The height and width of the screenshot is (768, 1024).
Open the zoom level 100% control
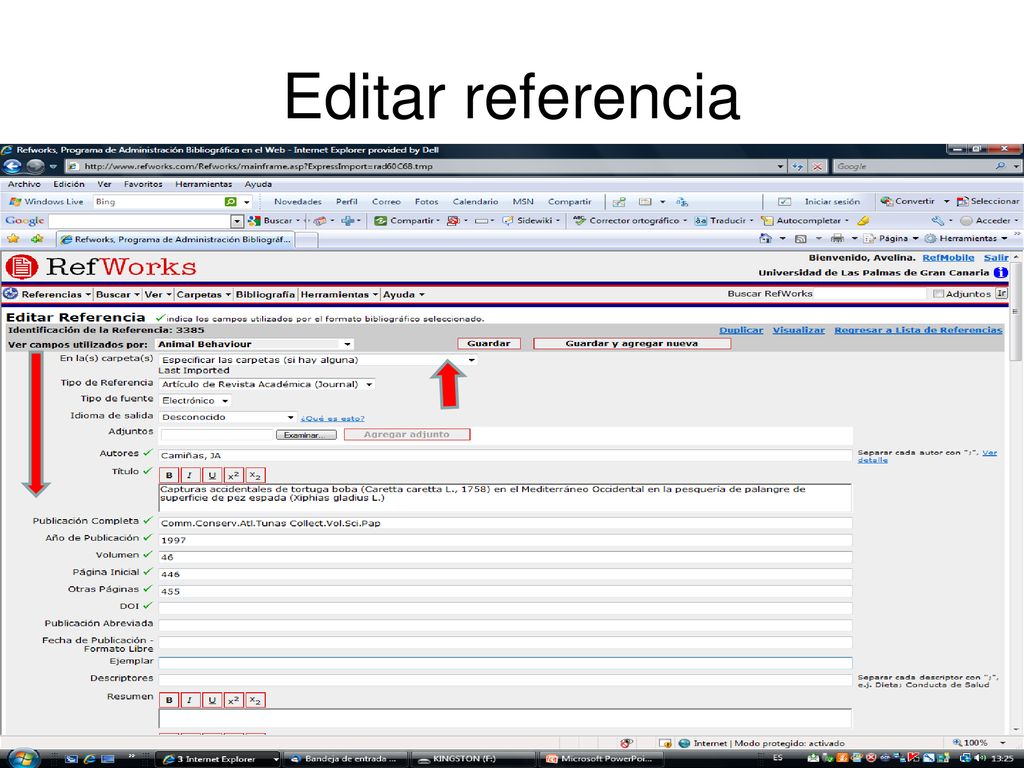(978, 743)
